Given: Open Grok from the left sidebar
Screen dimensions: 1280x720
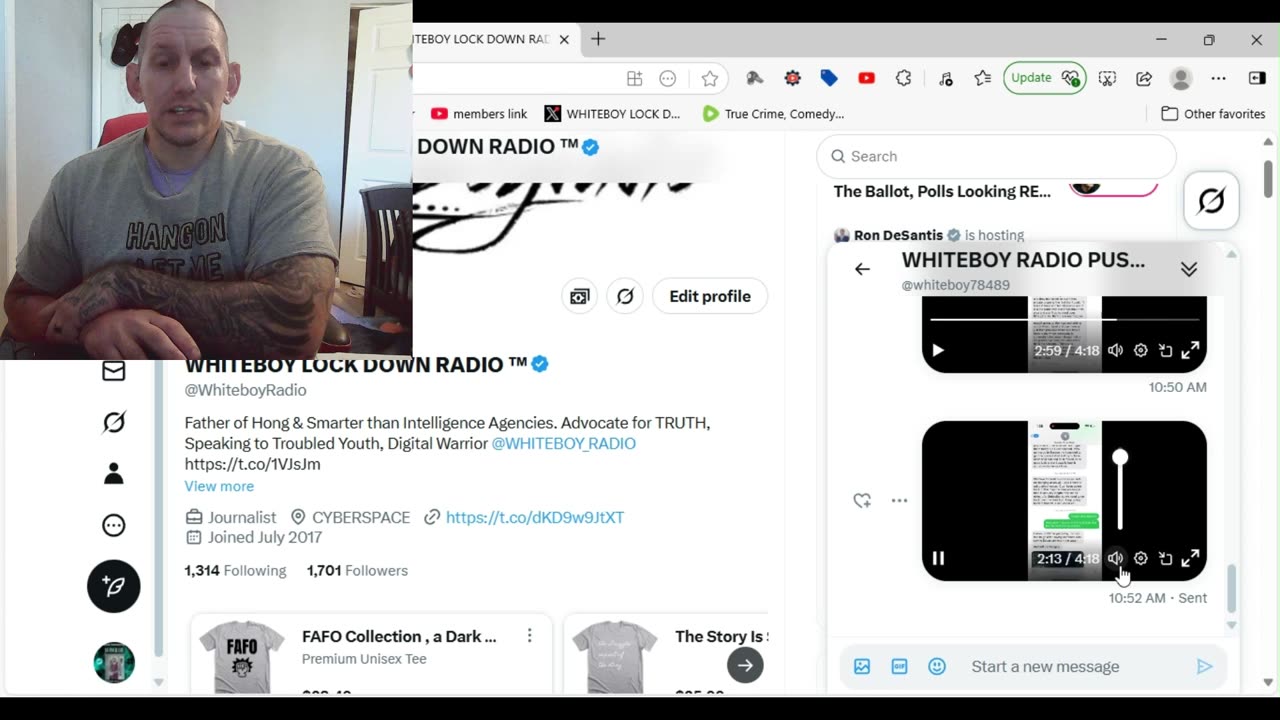Looking at the screenshot, I should pyautogui.click(x=114, y=422).
